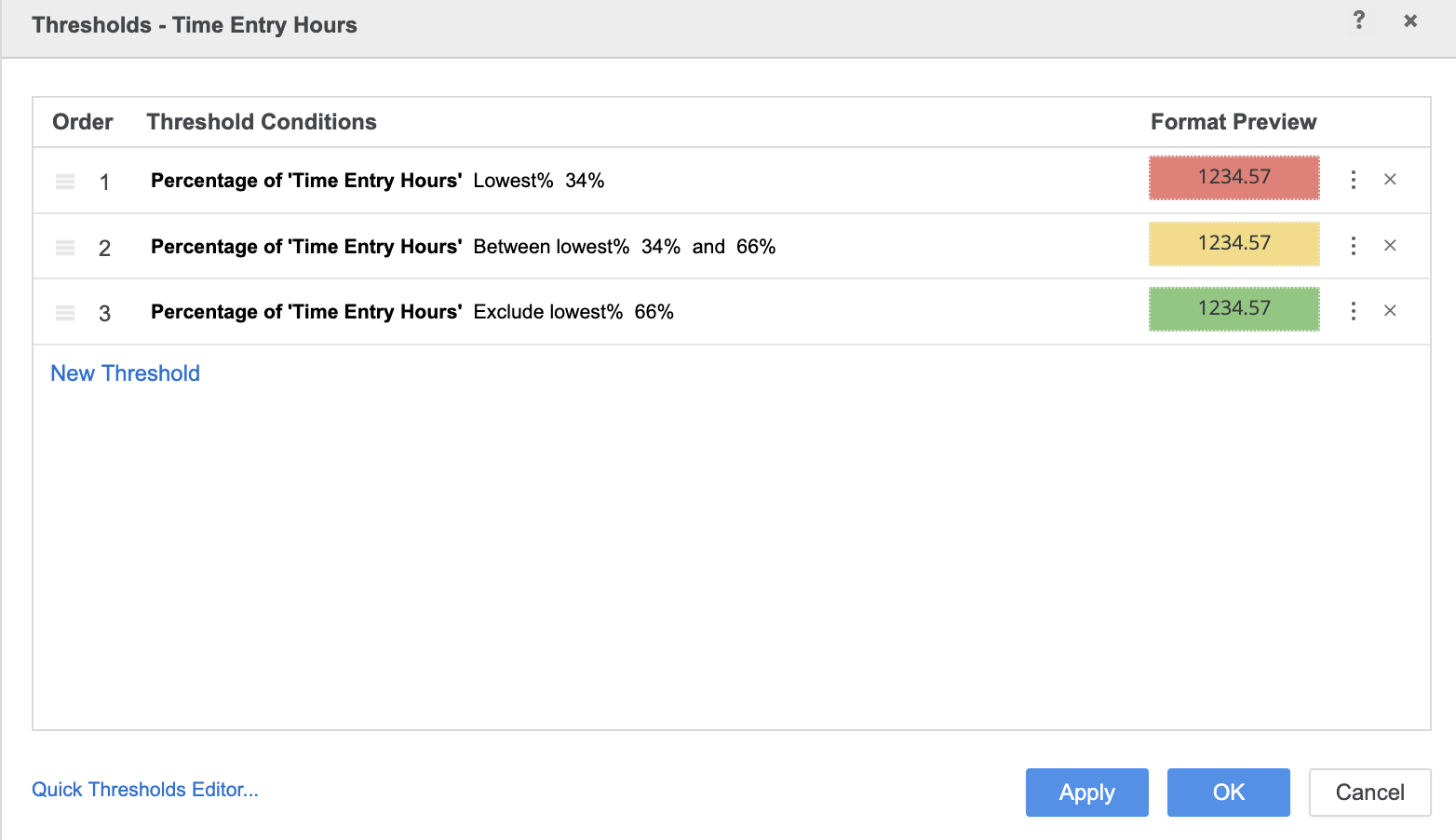Open more options menu for threshold 2
Viewport: 1456px width, 840px height.
(x=1354, y=245)
